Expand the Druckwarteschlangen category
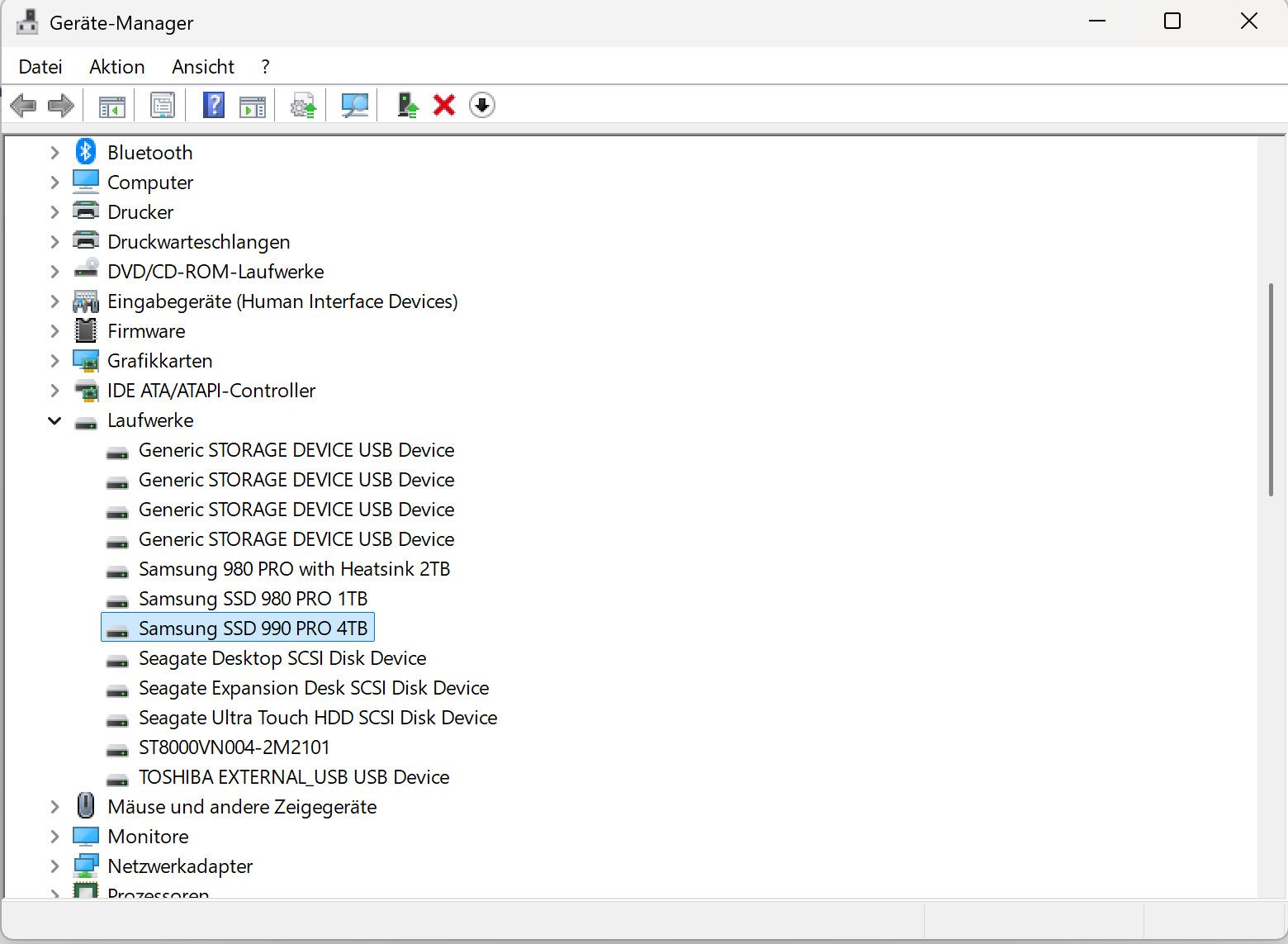This screenshot has width=1288, height=944. coord(54,242)
